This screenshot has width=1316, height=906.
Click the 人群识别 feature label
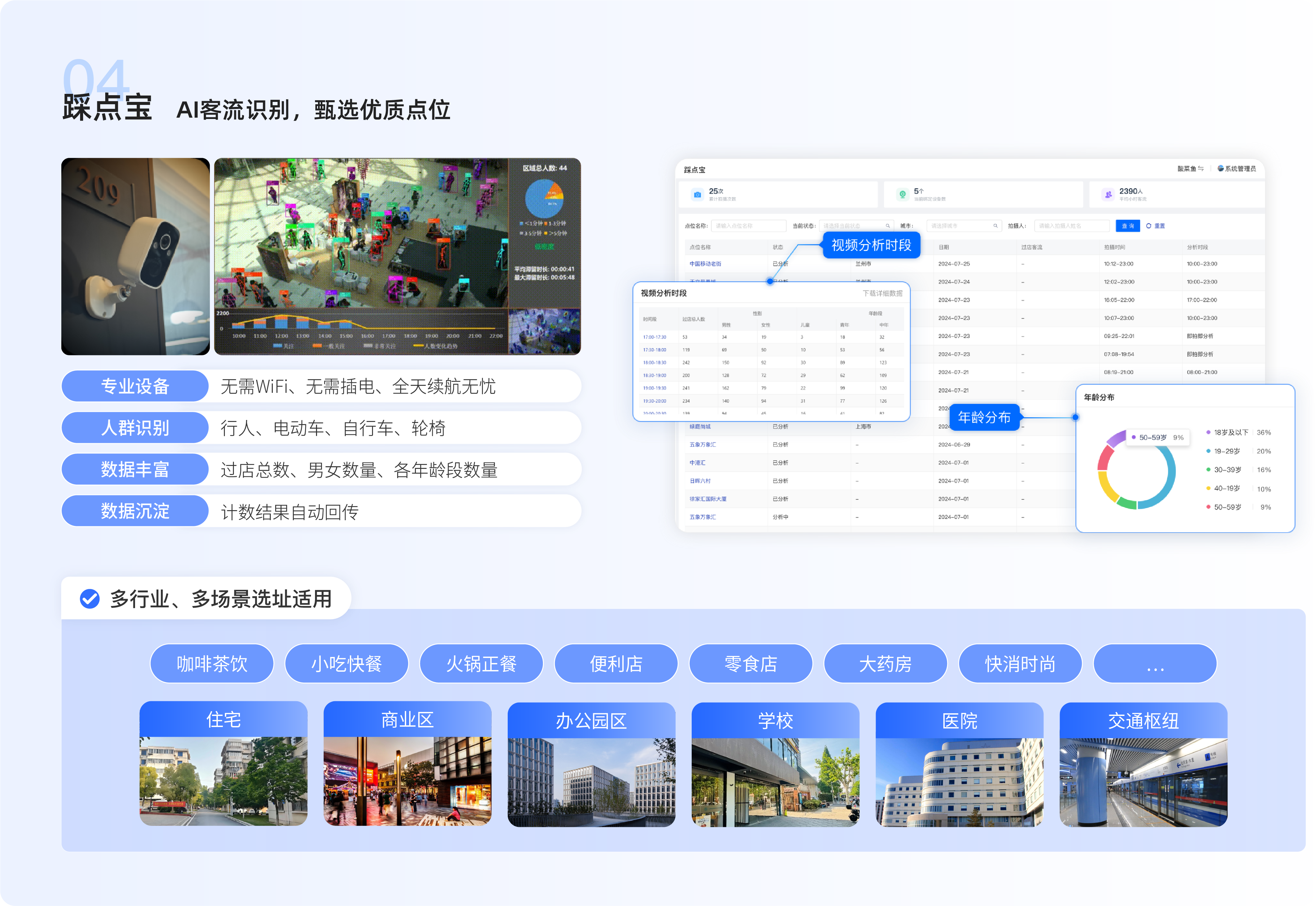[x=135, y=427]
